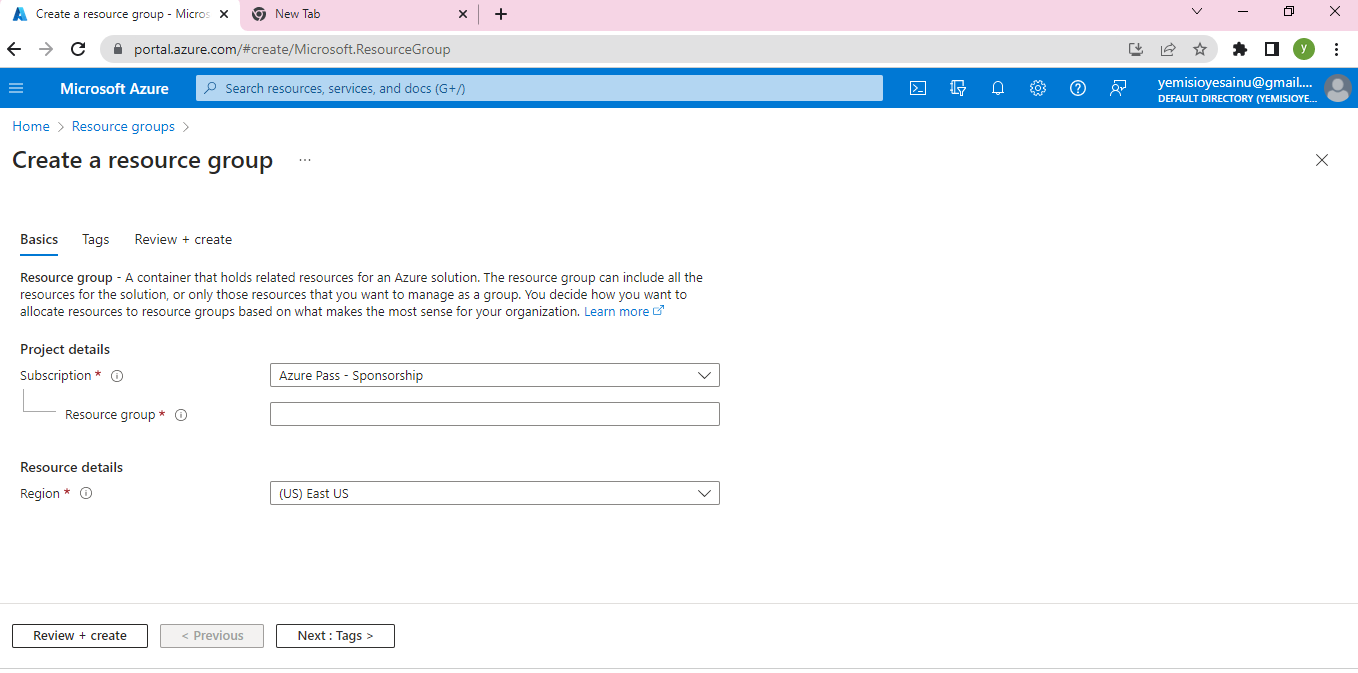Open Directories and subscriptions filter icon

click(958, 88)
